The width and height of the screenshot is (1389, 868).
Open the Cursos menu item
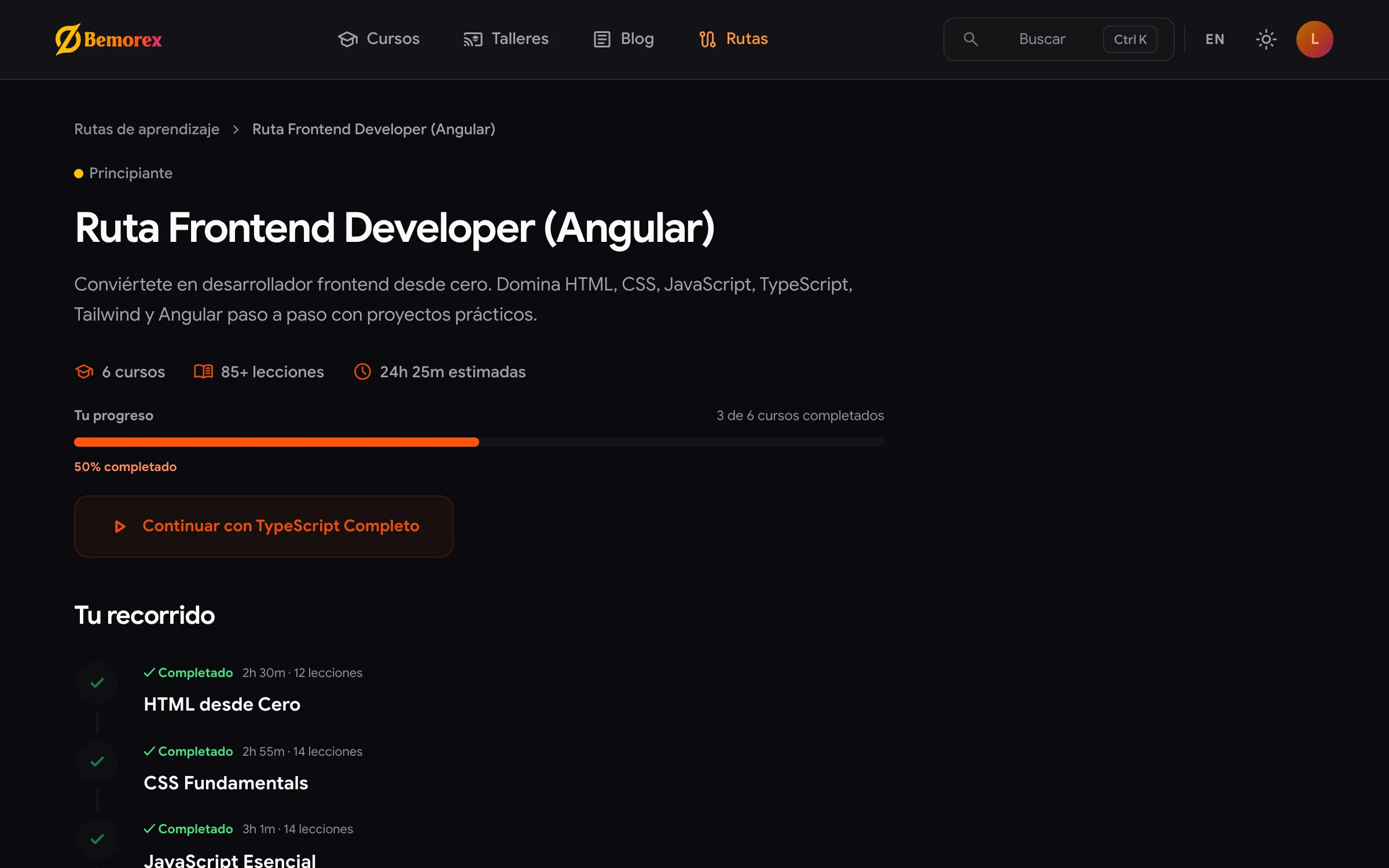coord(379,39)
